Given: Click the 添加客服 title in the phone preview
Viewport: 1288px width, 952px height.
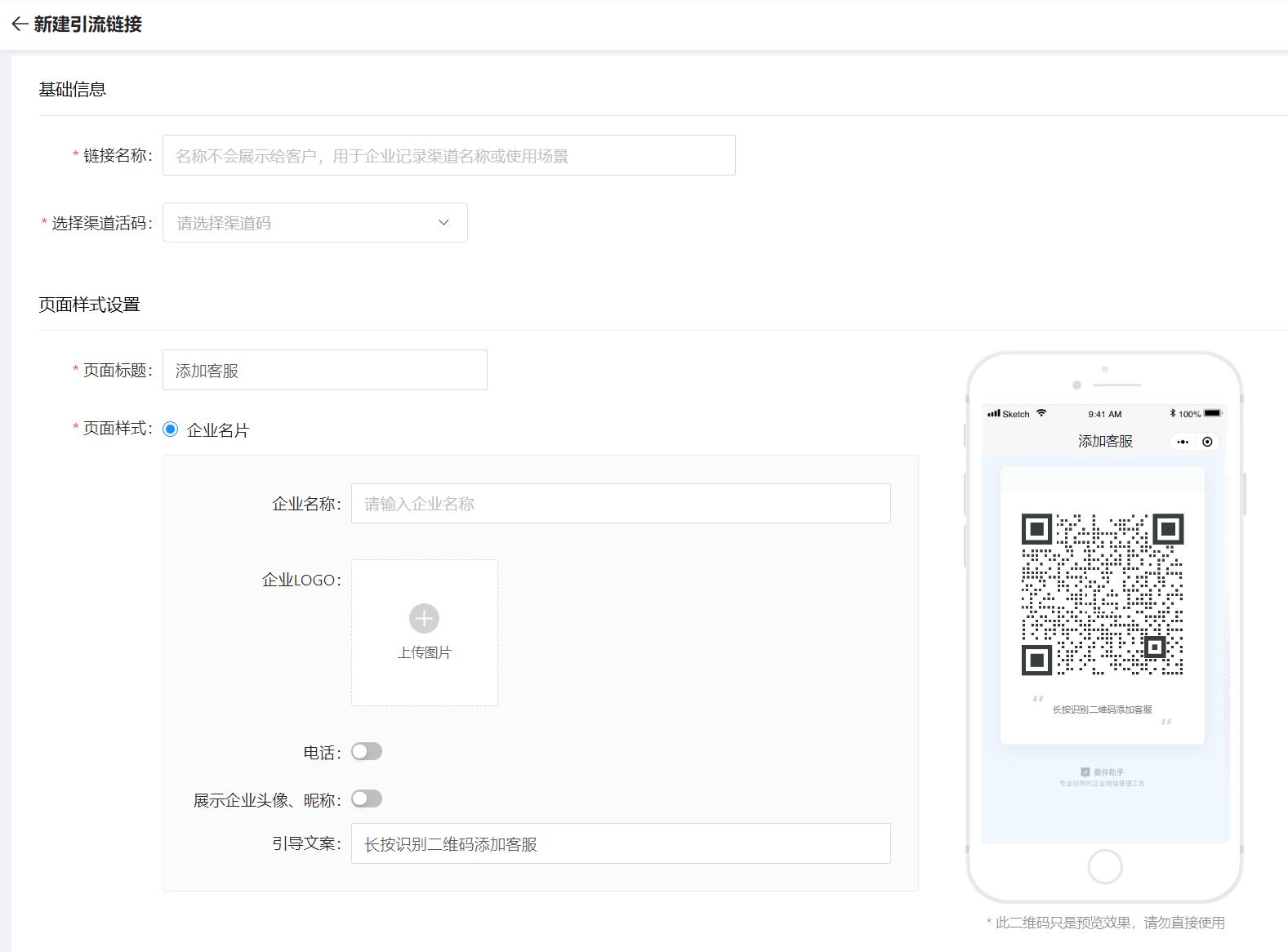Looking at the screenshot, I should (x=1105, y=441).
